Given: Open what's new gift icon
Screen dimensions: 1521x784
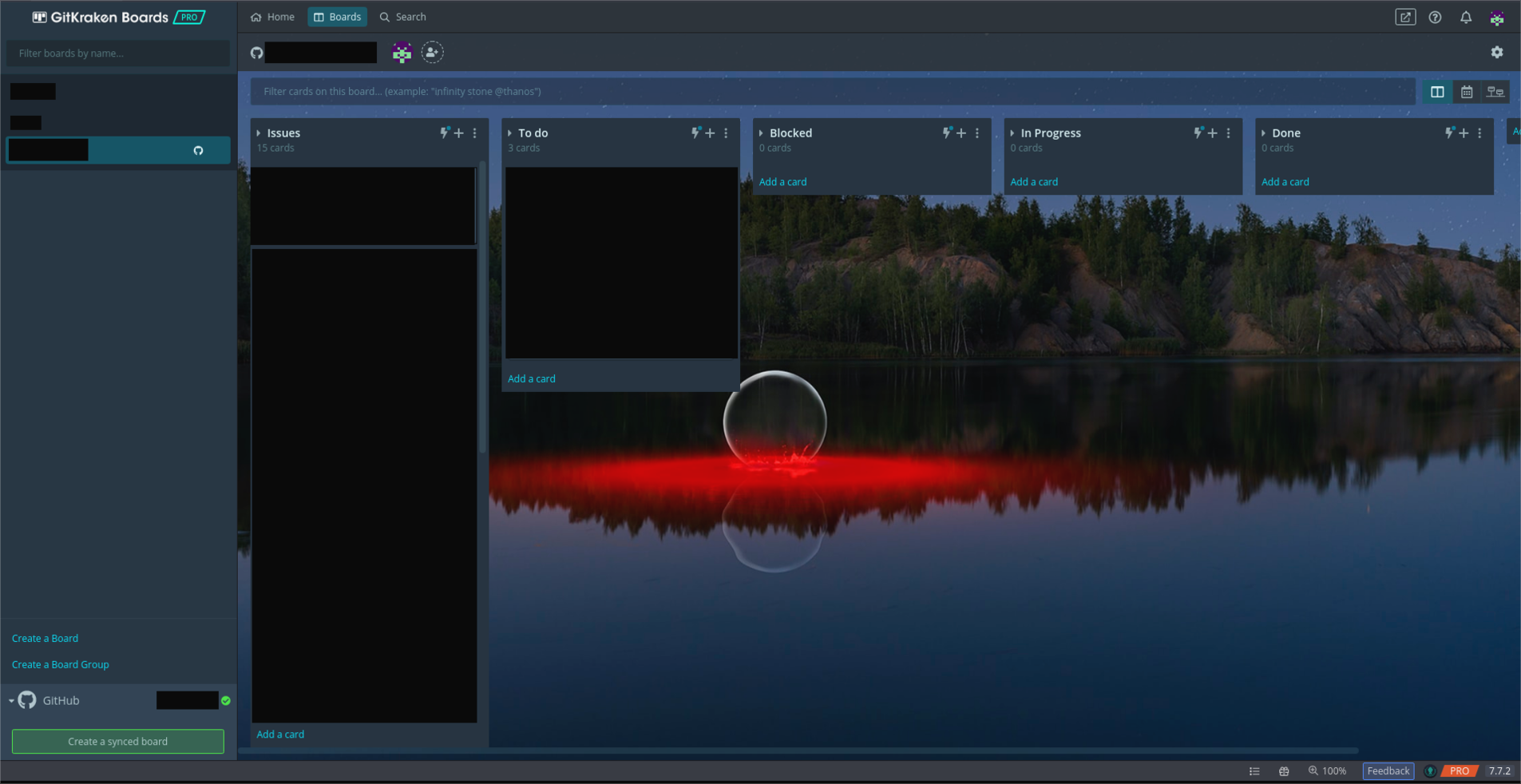Looking at the screenshot, I should [1284, 771].
